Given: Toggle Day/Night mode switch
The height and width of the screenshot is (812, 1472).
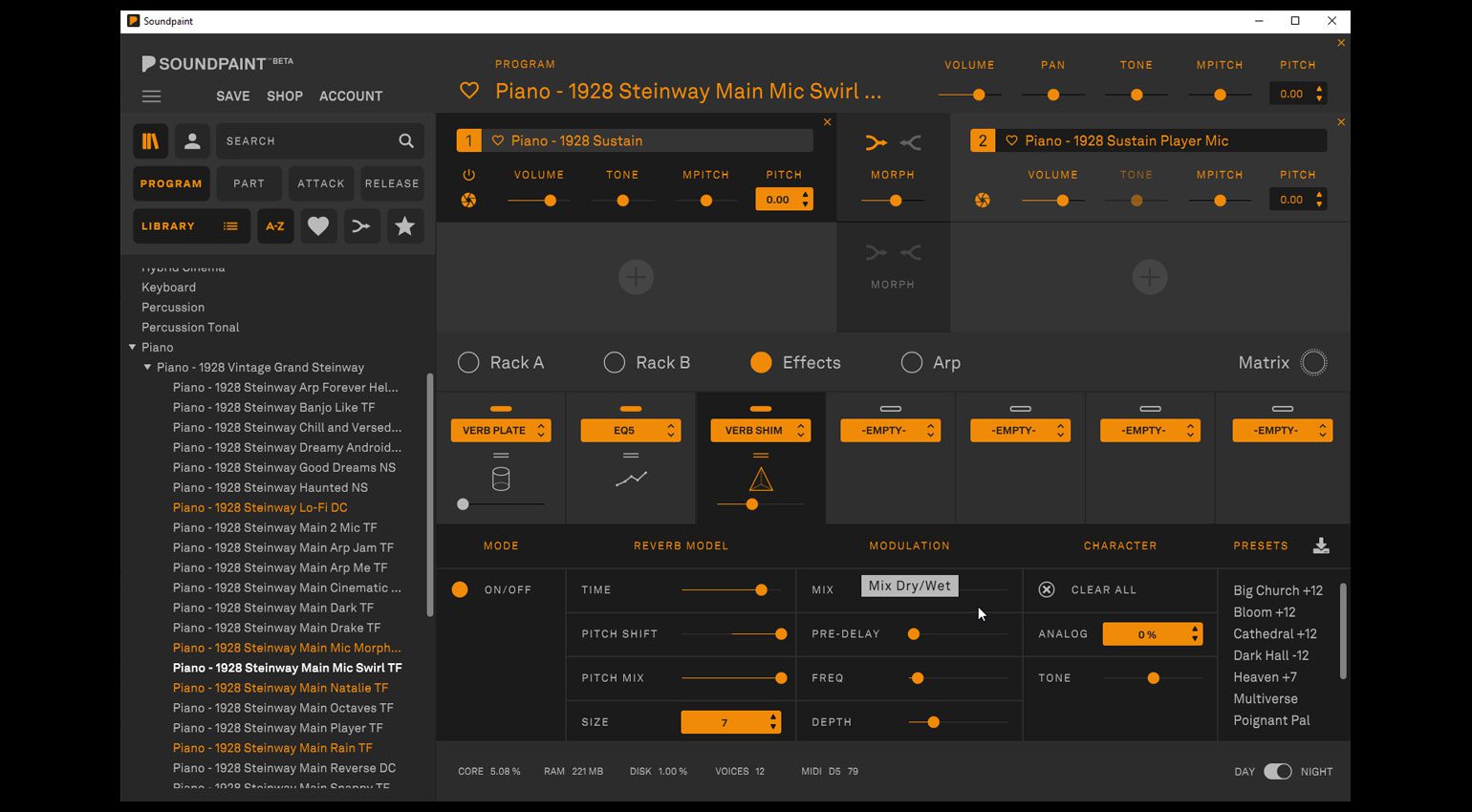Looking at the screenshot, I should 1278,771.
